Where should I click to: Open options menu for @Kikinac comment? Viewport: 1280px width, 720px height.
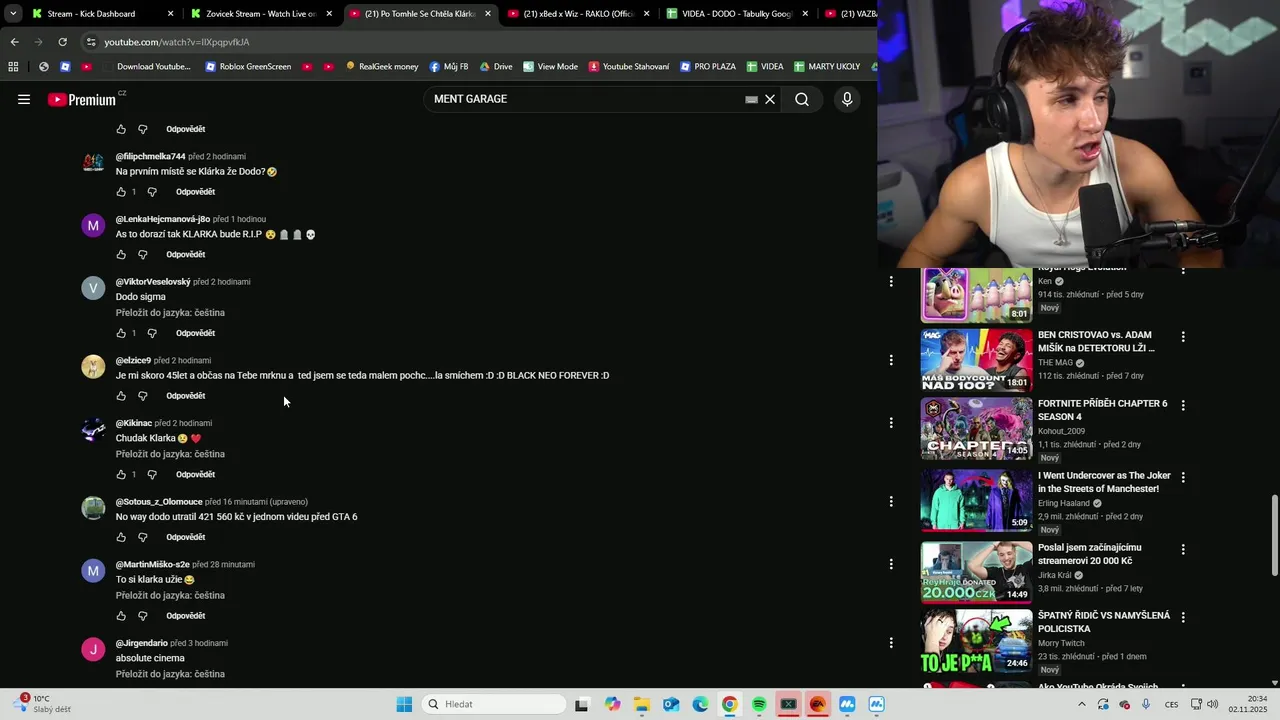tap(891, 423)
